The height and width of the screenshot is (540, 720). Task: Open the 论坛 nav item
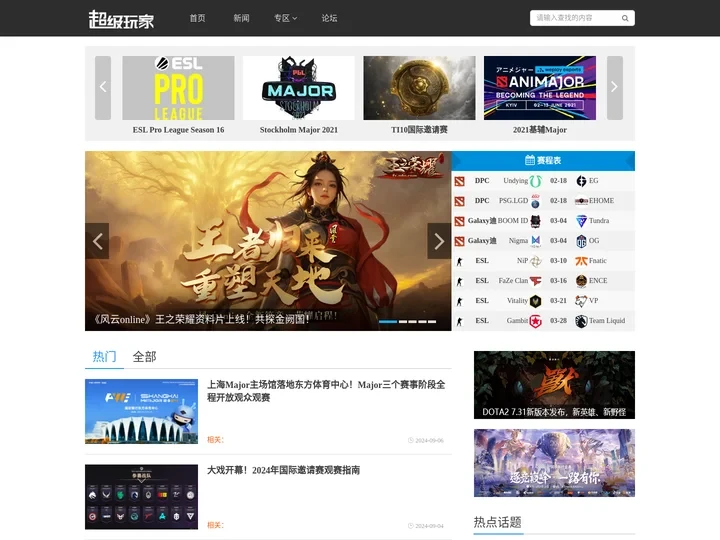pyautogui.click(x=329, y=18)
